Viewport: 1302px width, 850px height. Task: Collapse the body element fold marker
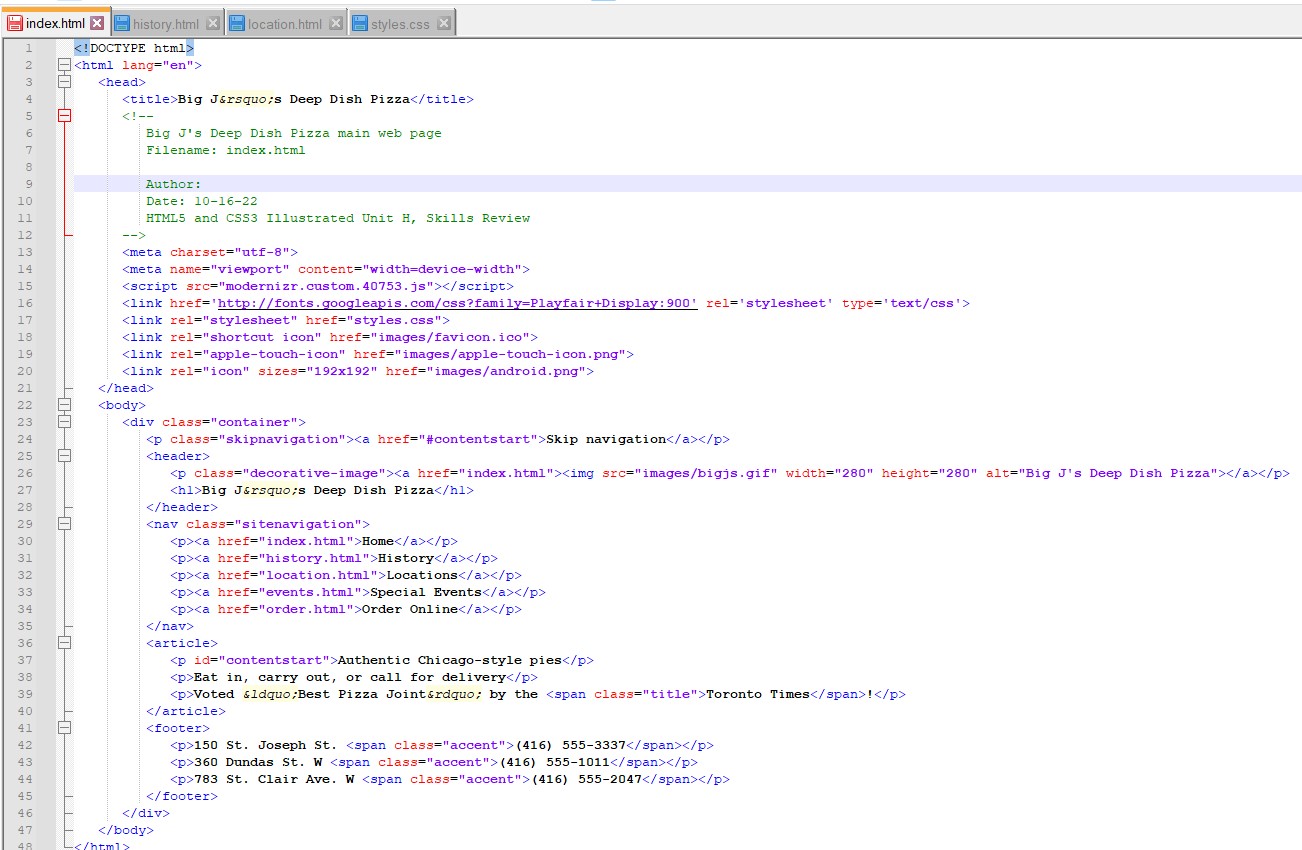click(x=64, y=405)
